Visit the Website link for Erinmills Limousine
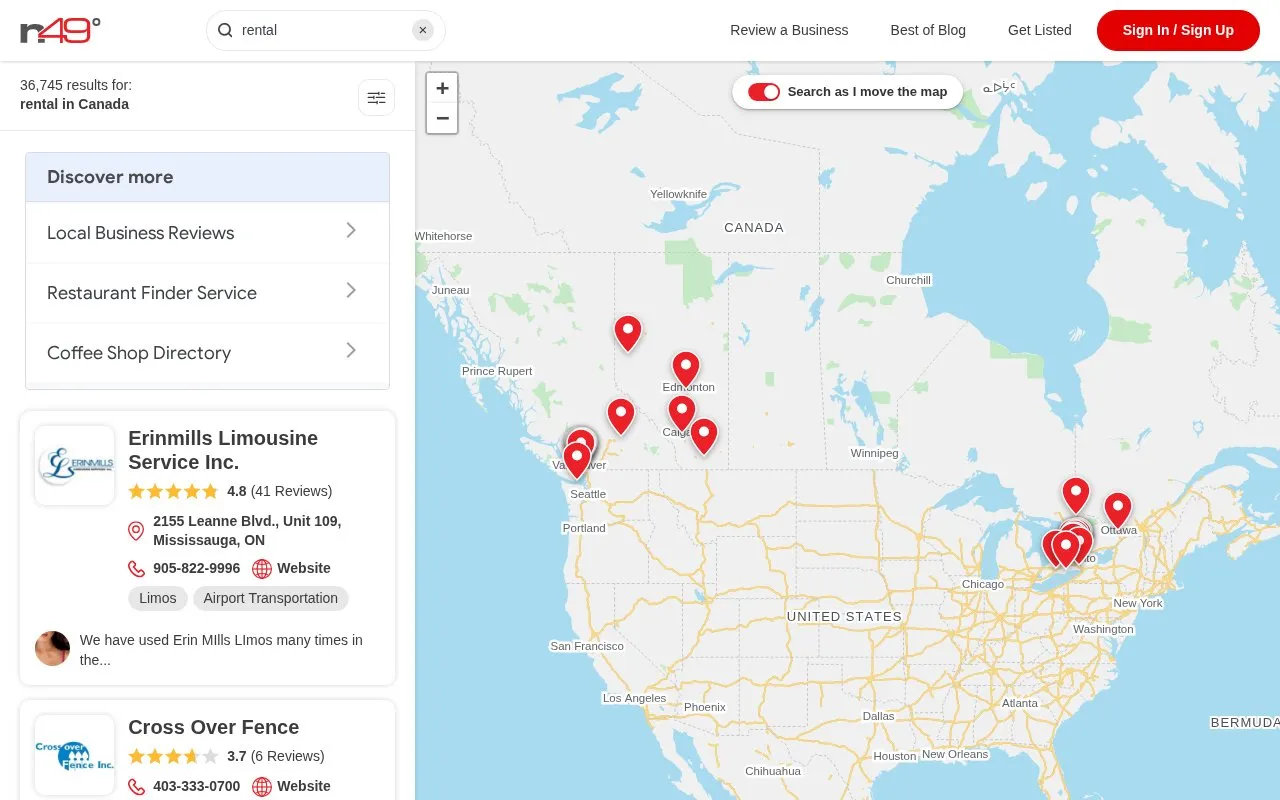 [x=304, y=568]
